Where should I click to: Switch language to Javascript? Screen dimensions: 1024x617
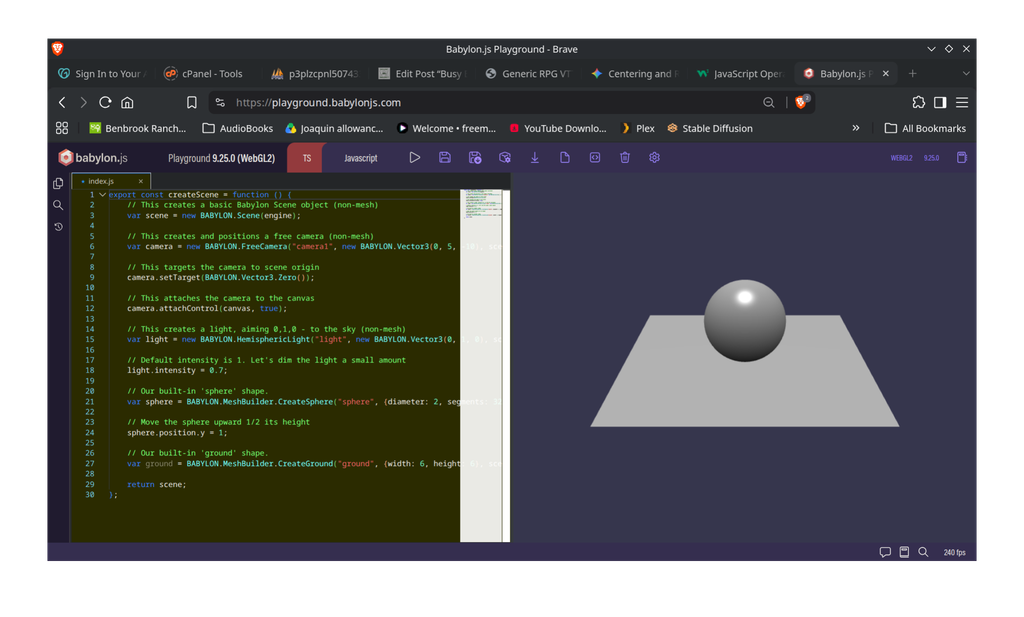click(x=360, y=158)
